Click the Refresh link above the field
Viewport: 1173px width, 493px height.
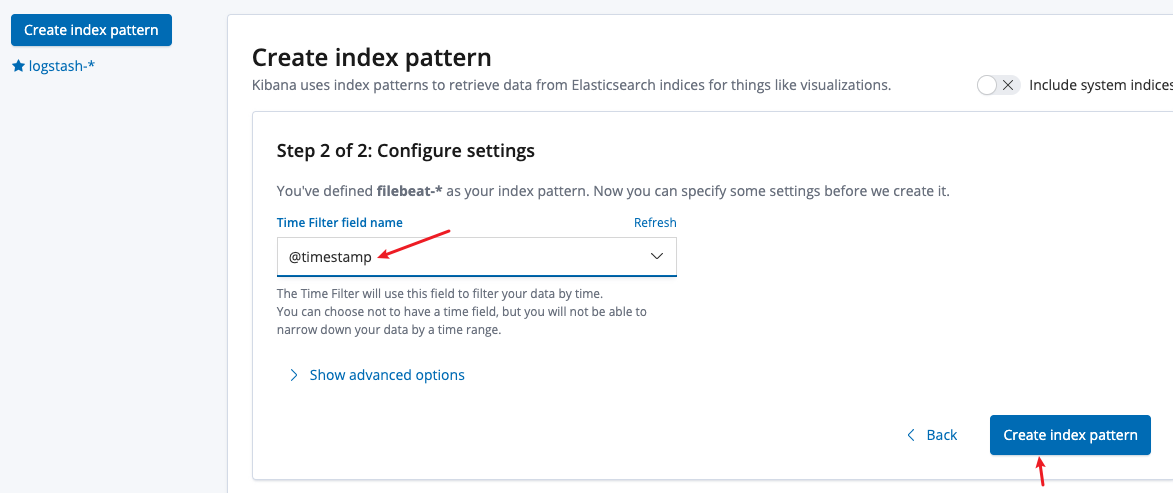(655, 222)
